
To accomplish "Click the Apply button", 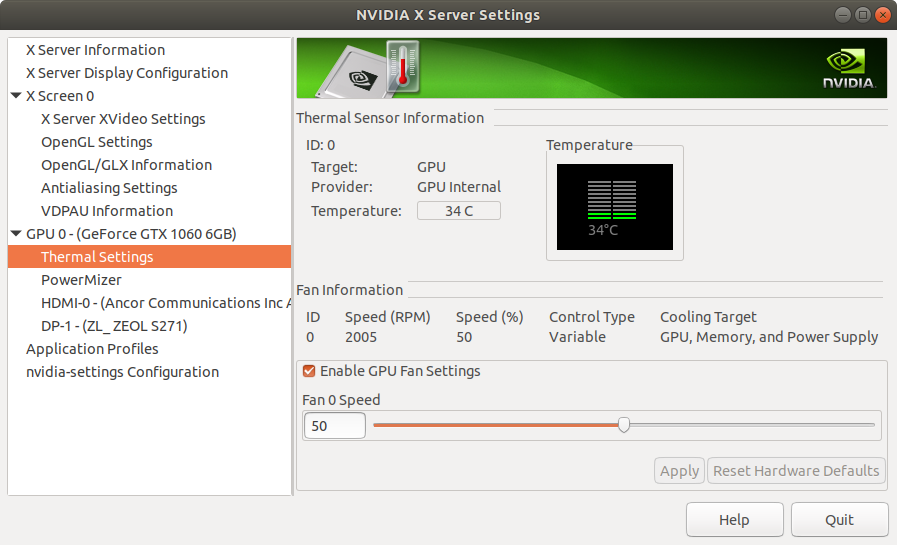I will click(x=679, y=471).
